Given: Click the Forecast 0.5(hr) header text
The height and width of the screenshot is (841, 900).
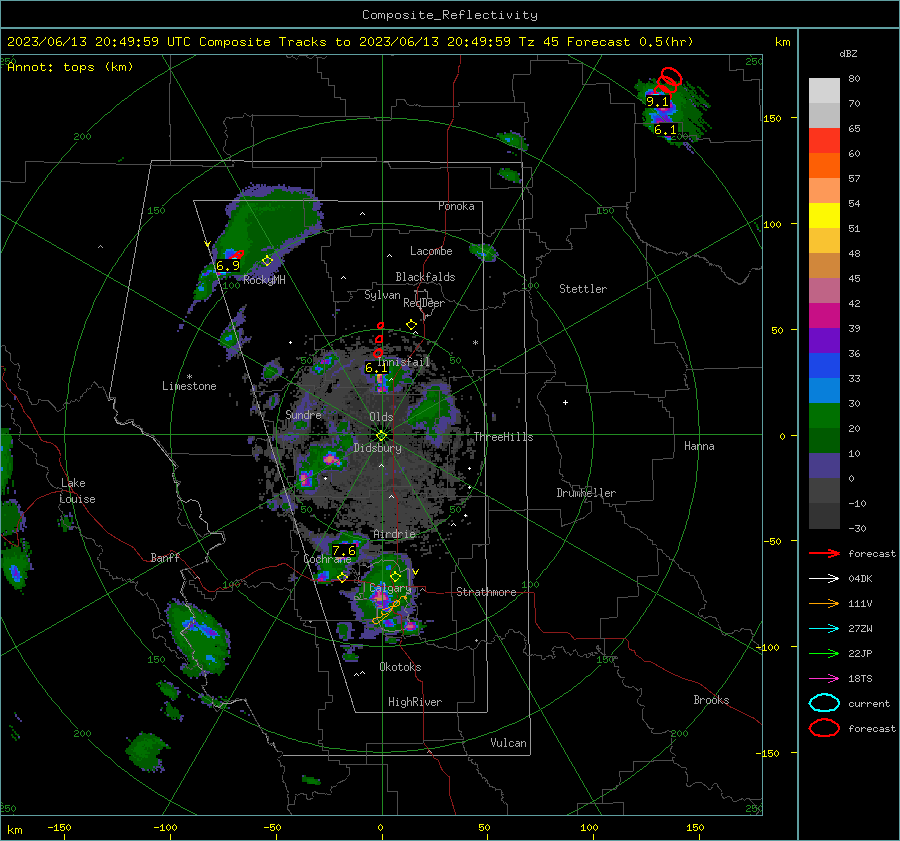Looking at the screenshot, I should click(x=630, y=42).
